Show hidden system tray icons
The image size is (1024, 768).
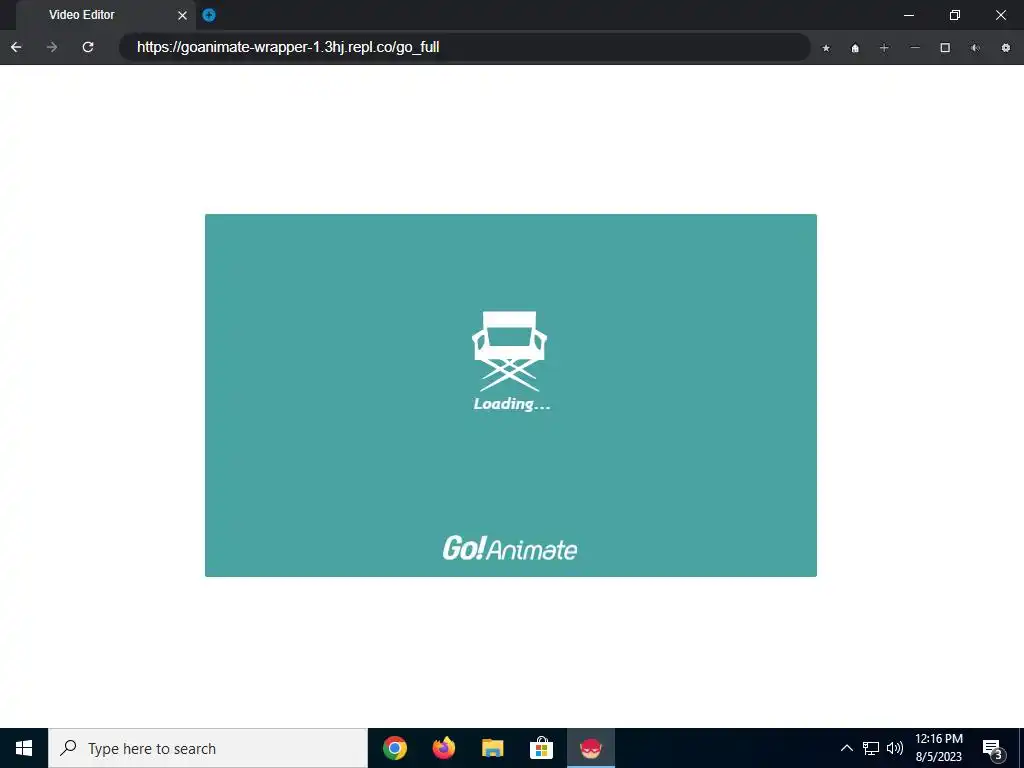(846, 748)
